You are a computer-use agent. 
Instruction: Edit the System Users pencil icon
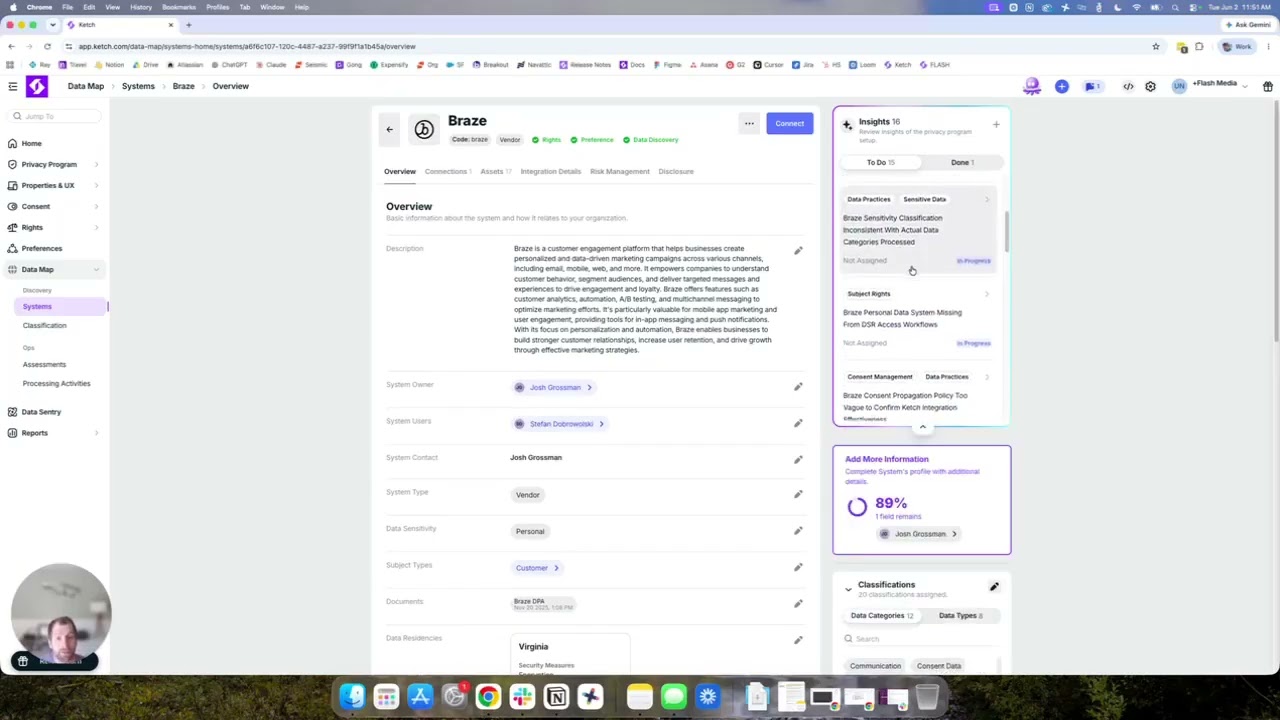(798, 423)
